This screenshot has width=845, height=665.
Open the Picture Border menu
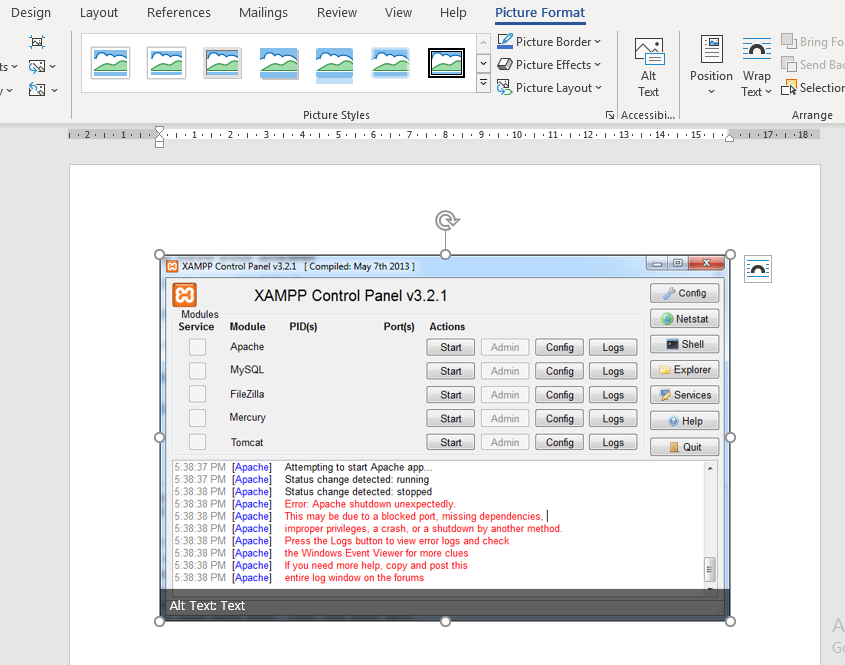pyautogui.click(x=549, y=41)
